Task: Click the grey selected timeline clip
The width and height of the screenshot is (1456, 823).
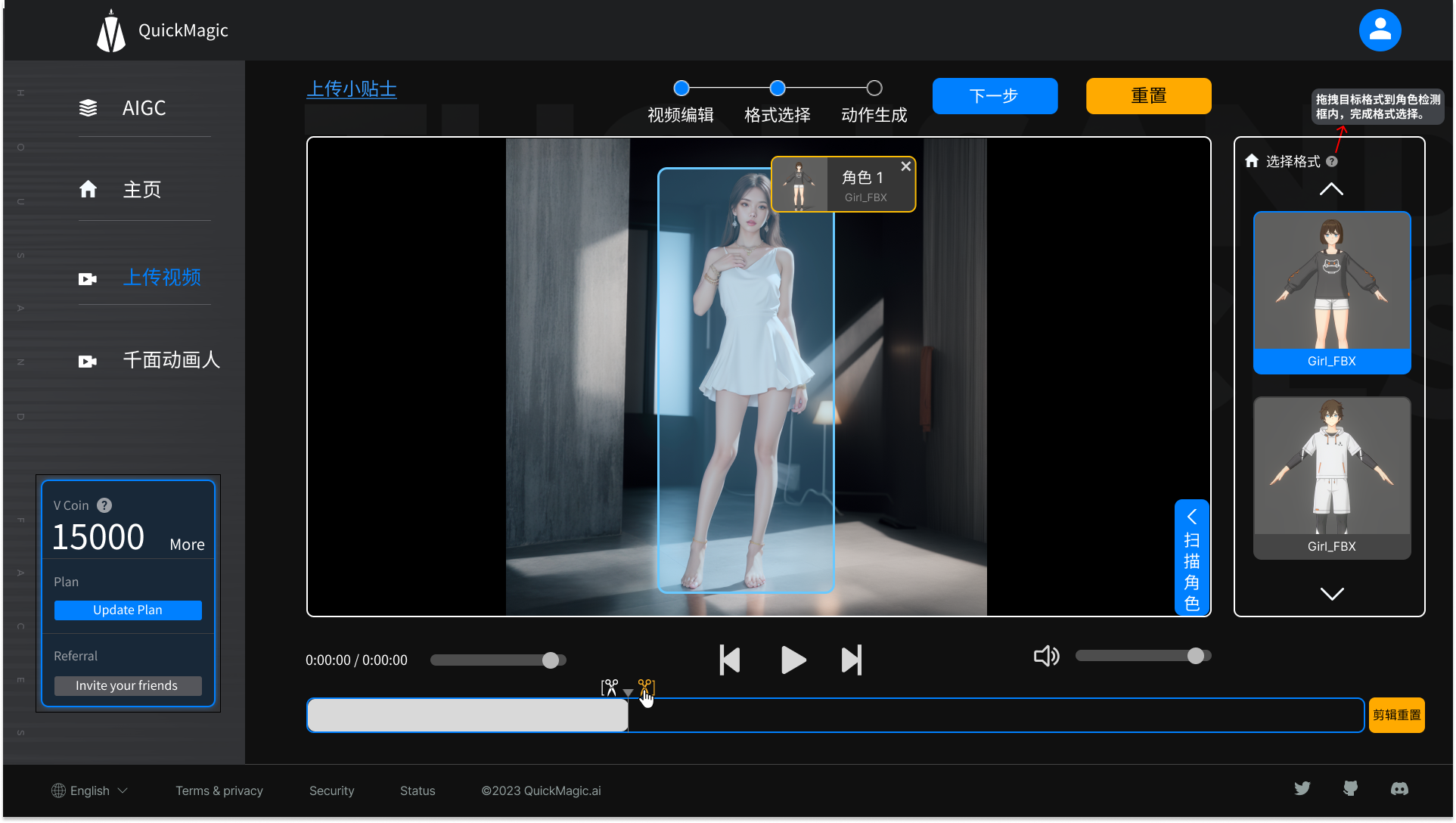Action: point(467,716)
